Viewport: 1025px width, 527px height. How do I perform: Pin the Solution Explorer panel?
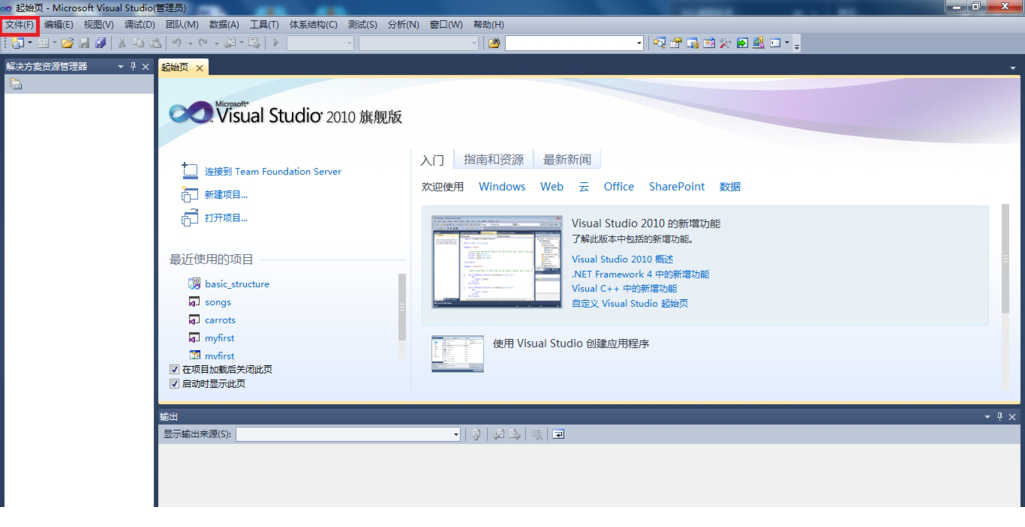(x=133, y=67)
